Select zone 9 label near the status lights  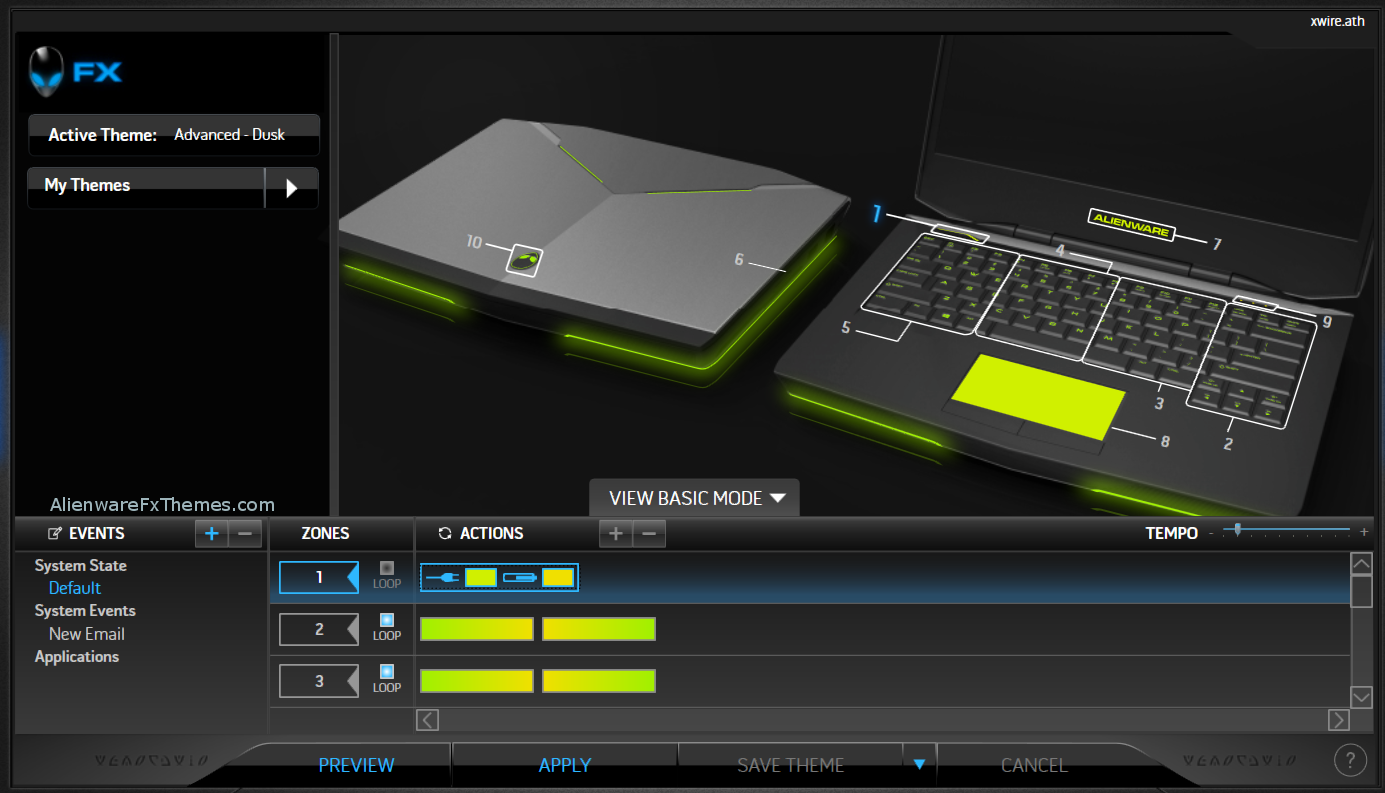pos(1326,322)
